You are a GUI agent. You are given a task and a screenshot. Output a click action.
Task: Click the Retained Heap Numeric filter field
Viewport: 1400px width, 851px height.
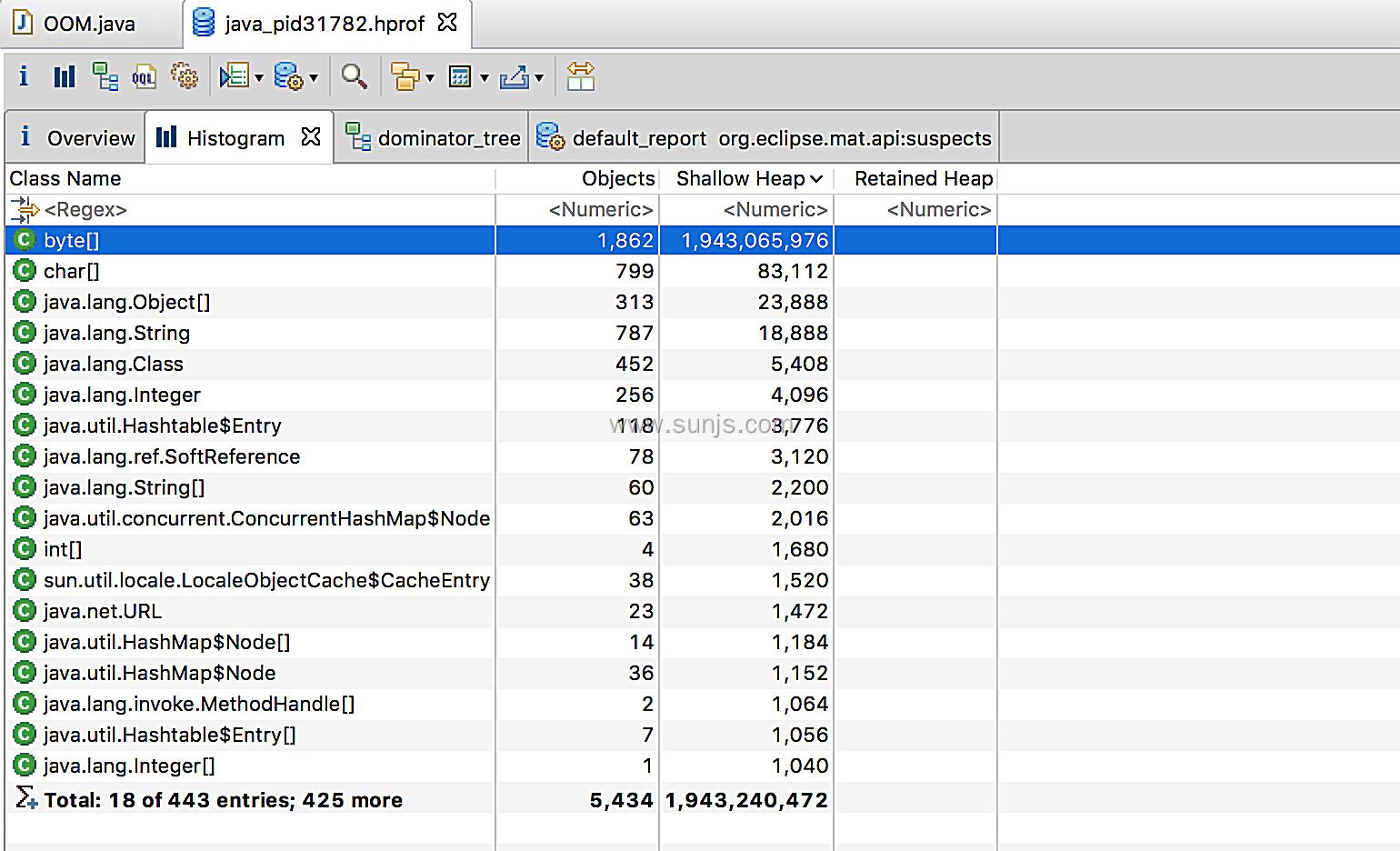(915, 210)
